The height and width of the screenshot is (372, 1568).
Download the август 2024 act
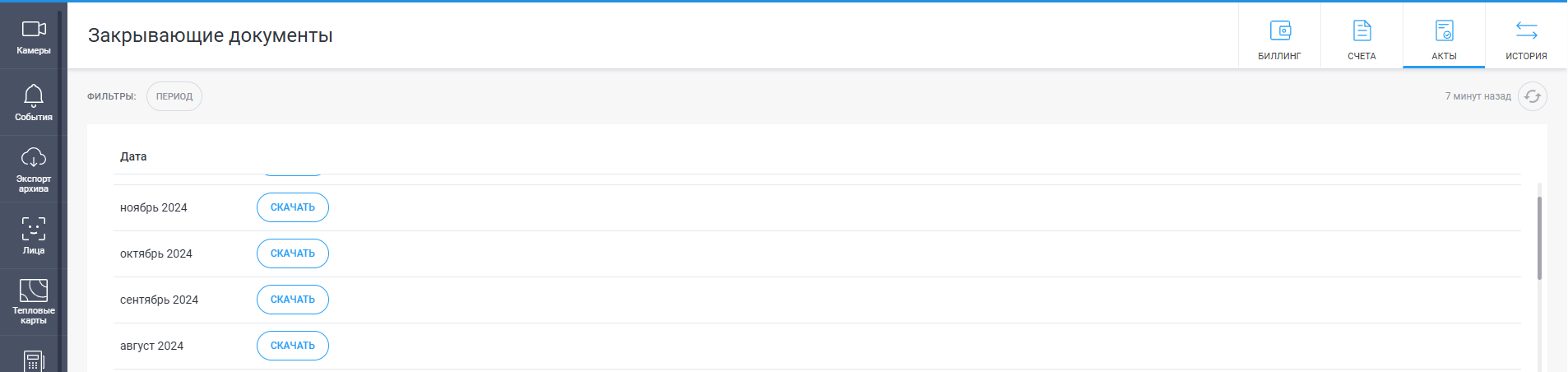pyautogui.click(x=293, y=346)
